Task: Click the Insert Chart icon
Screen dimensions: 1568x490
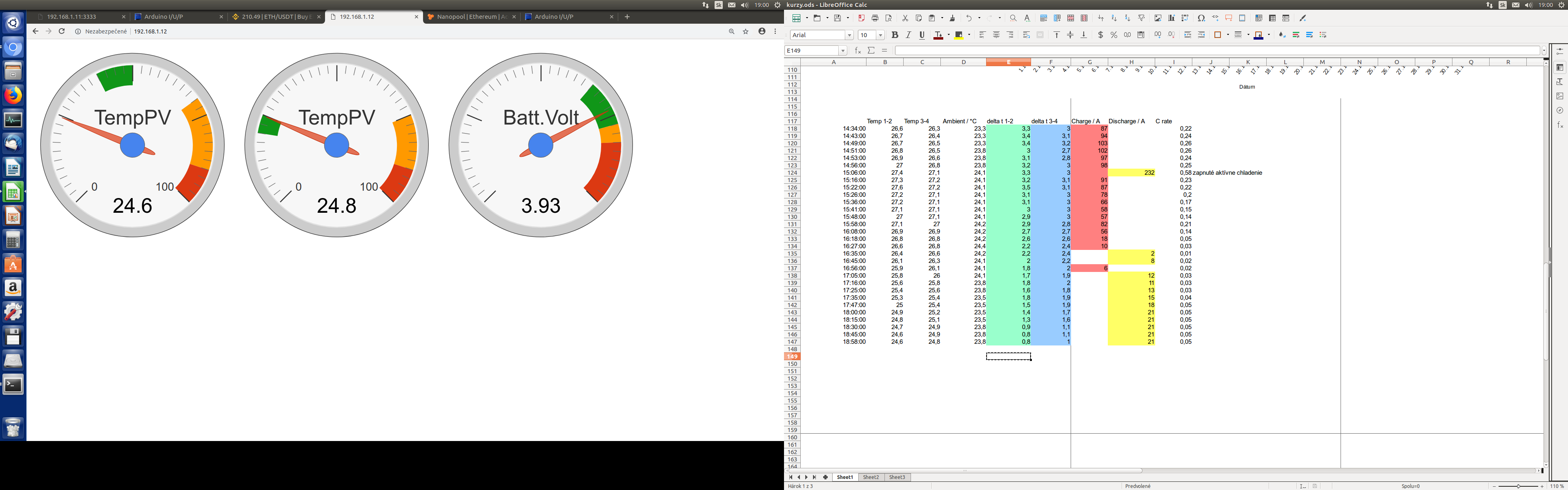Action: point(1171,18)
